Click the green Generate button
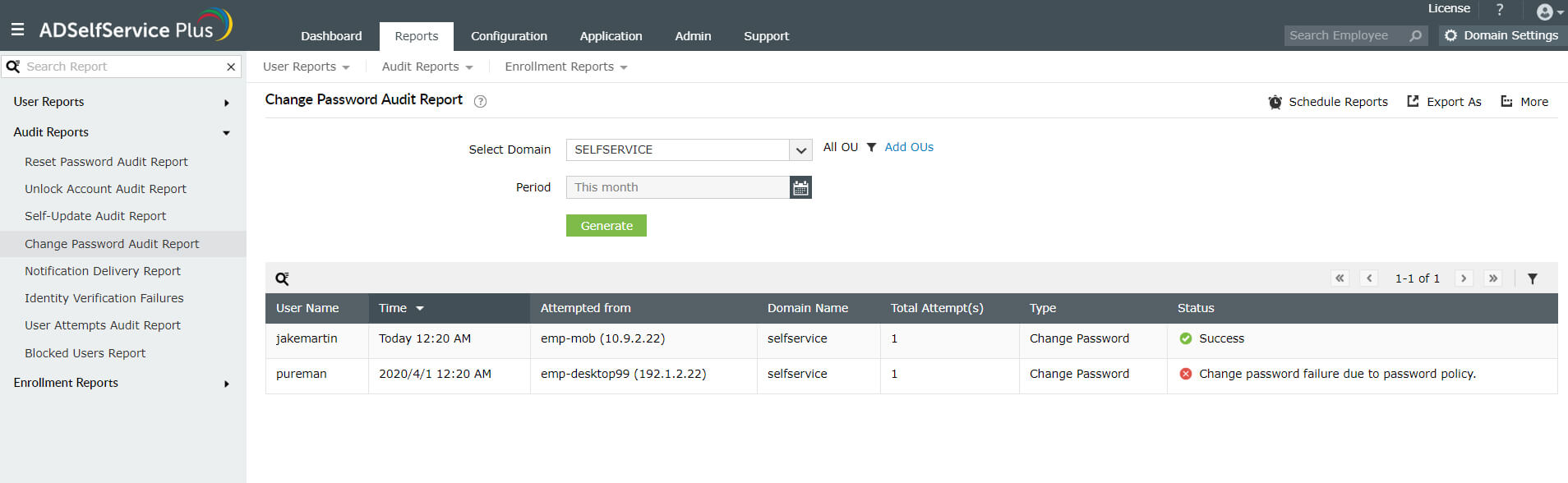Screen dimensions: 1568x483 pos(606,226)
